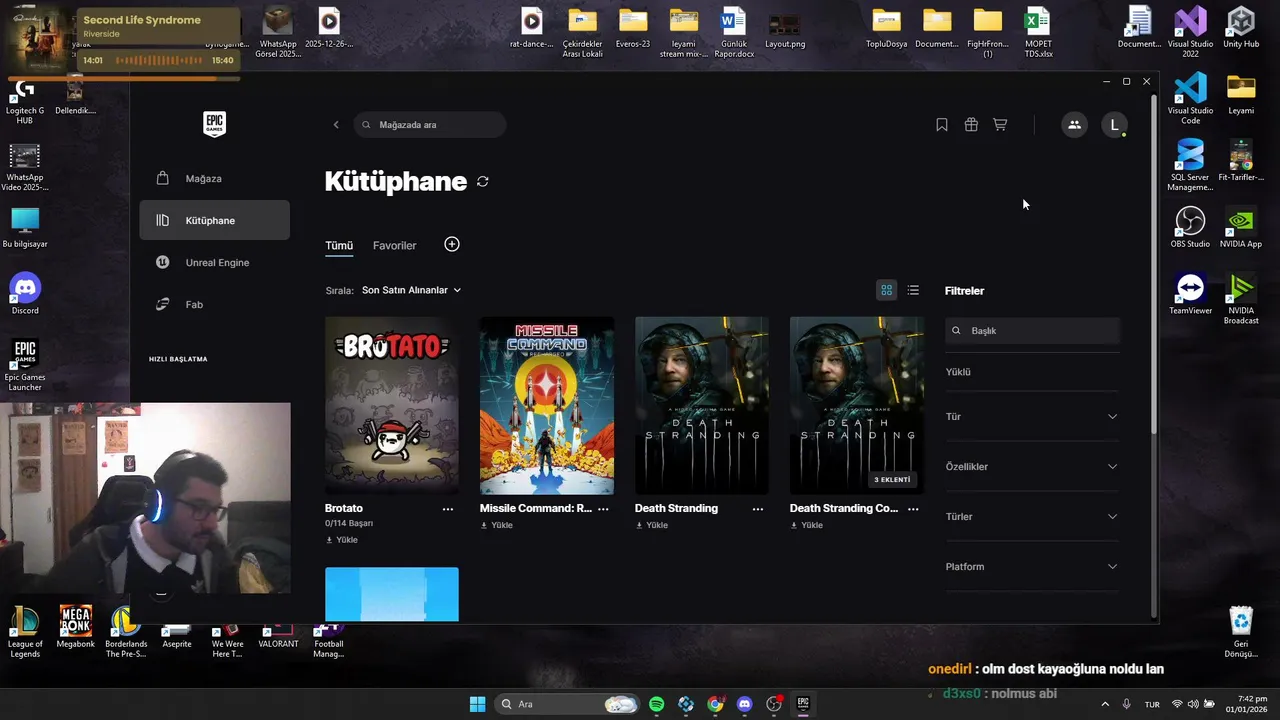
Task: Open the VALORANT desktop shortcut
Action: tap(278, 632)
